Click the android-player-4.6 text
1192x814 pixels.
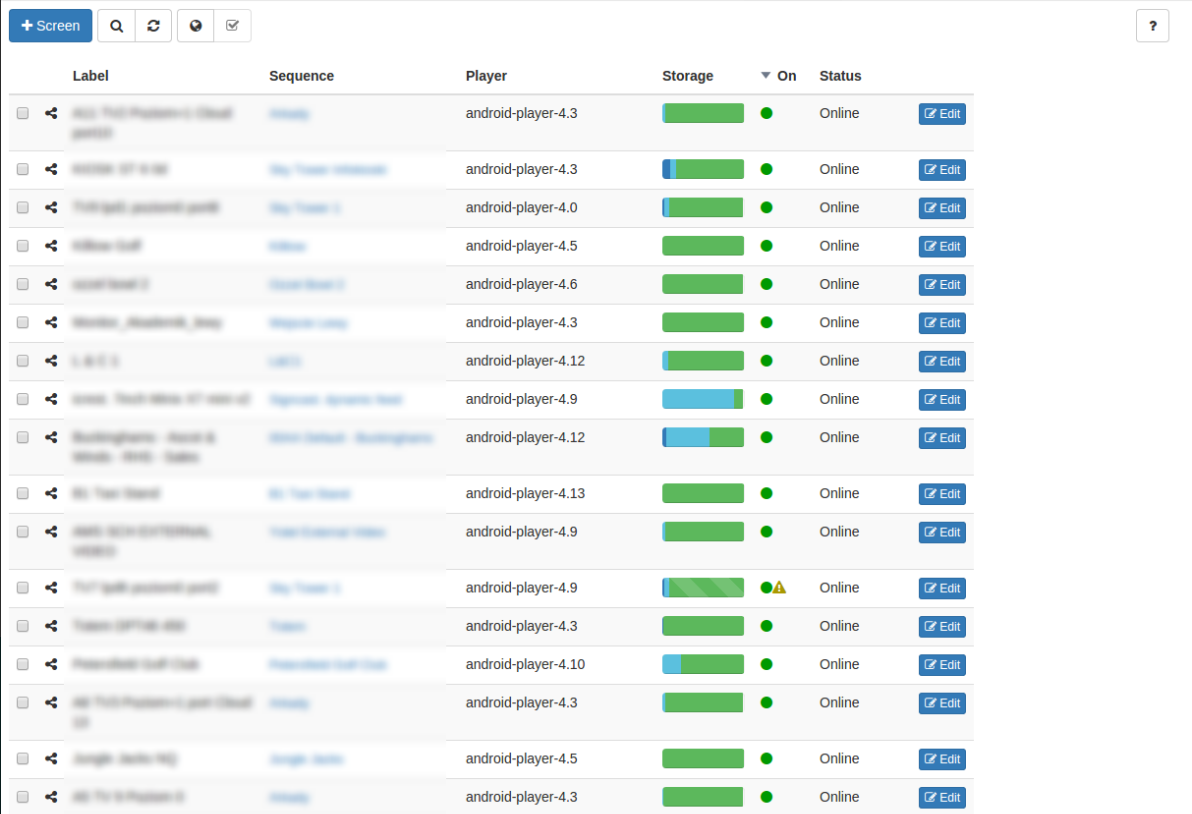[x=522, y=284]
